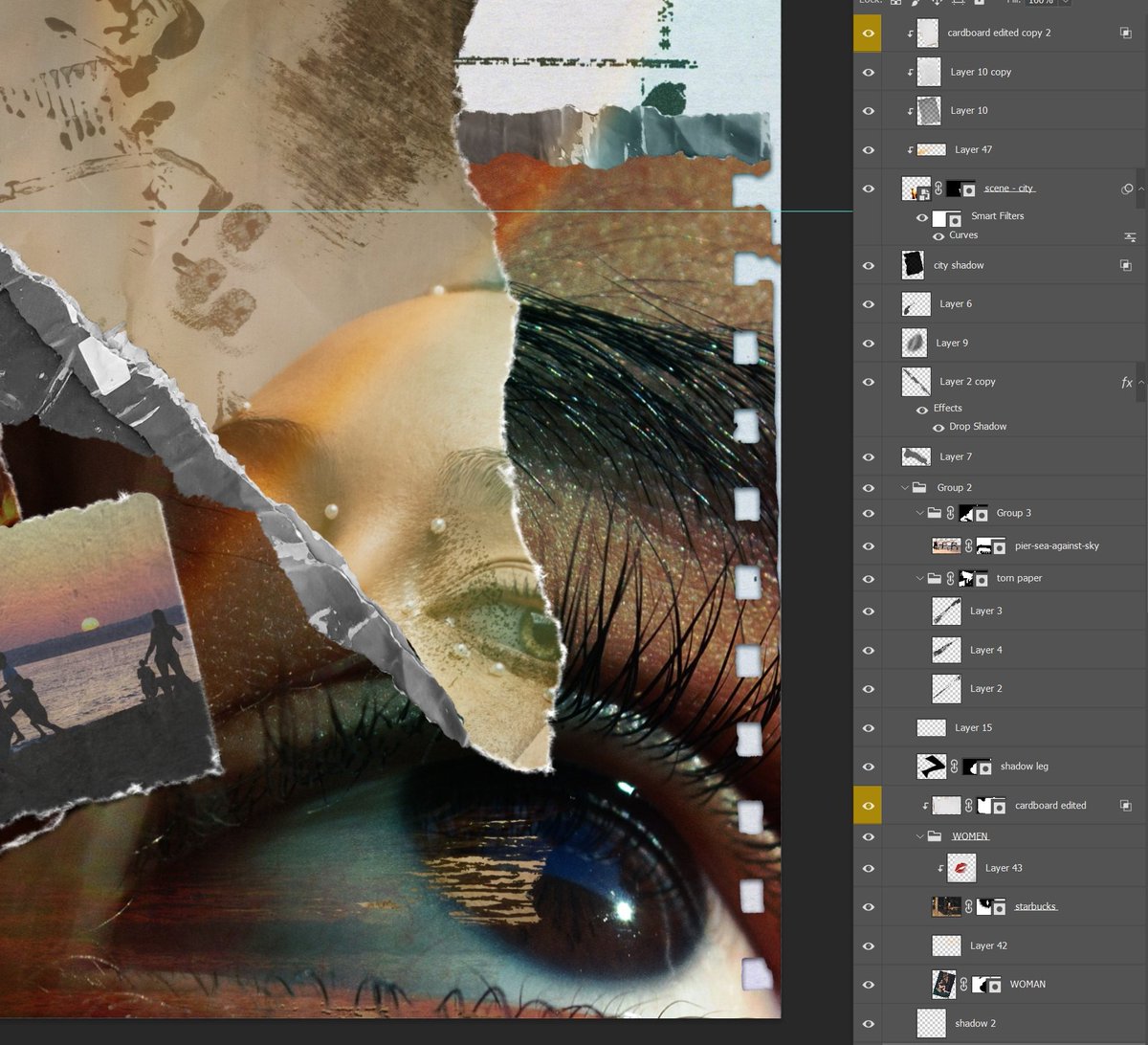Click link icon on pier-sea-against-sky layer
Viewport: 1148px width, 1045px height.
click(x=968, y=545)
